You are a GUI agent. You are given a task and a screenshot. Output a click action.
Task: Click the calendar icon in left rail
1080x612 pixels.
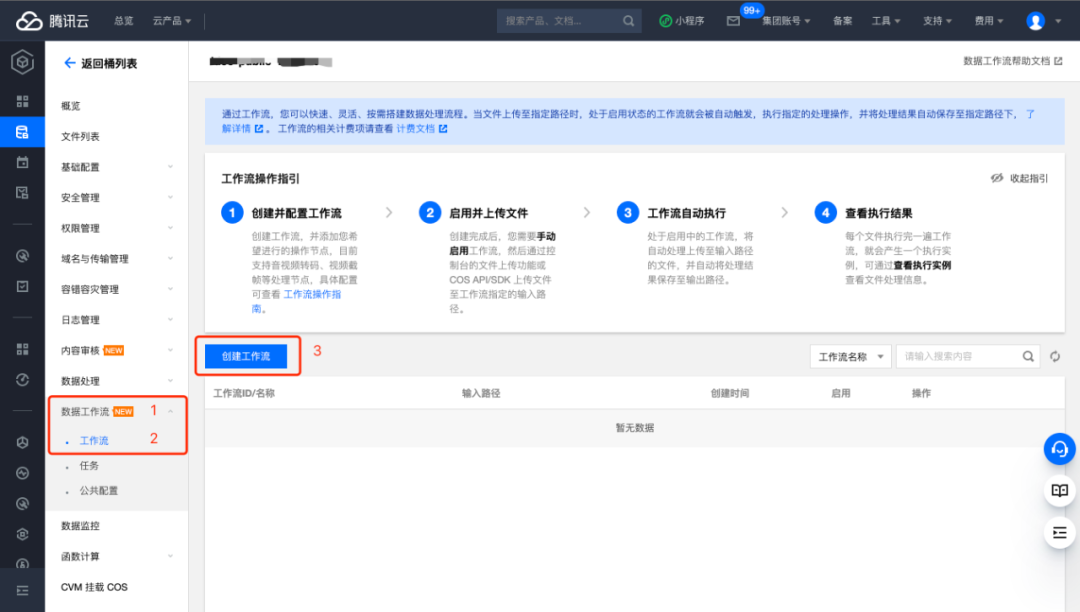(x=23, y=162)
